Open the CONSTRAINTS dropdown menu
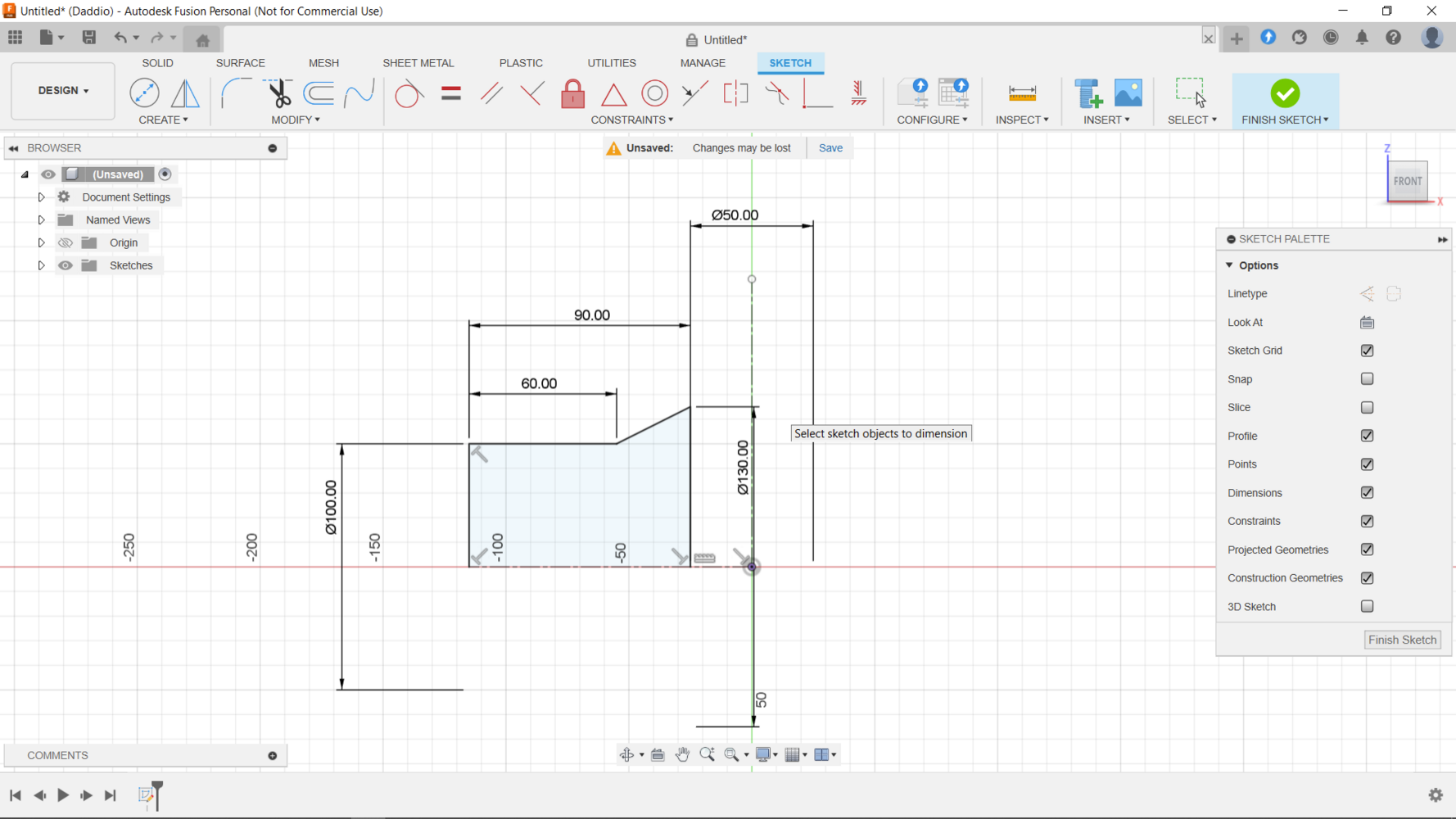Image resolution: width=1456 pixels, height=819 pixels. [x=632, y=120]
